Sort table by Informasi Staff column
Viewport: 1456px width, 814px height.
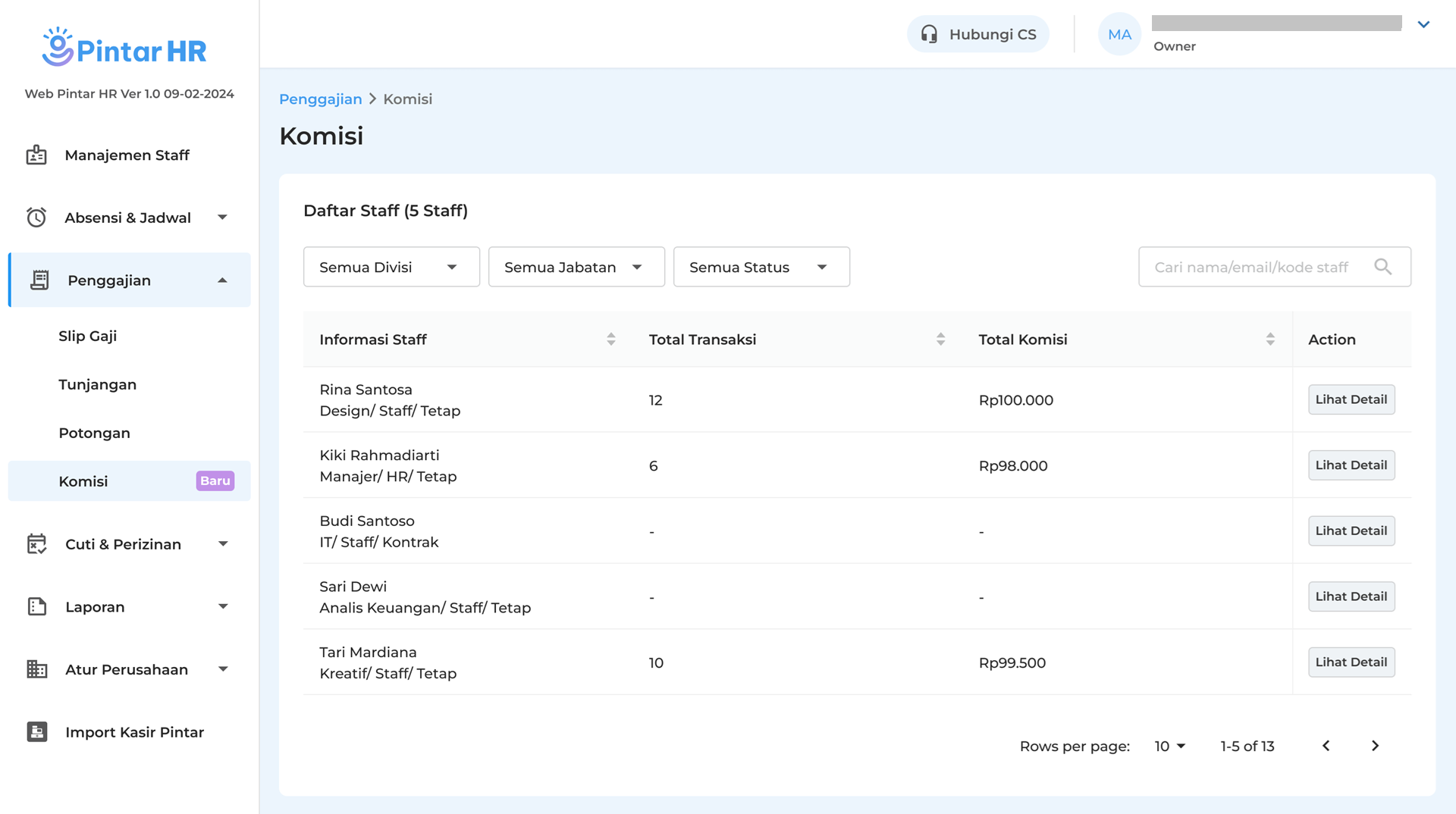[x=610, y=340]
